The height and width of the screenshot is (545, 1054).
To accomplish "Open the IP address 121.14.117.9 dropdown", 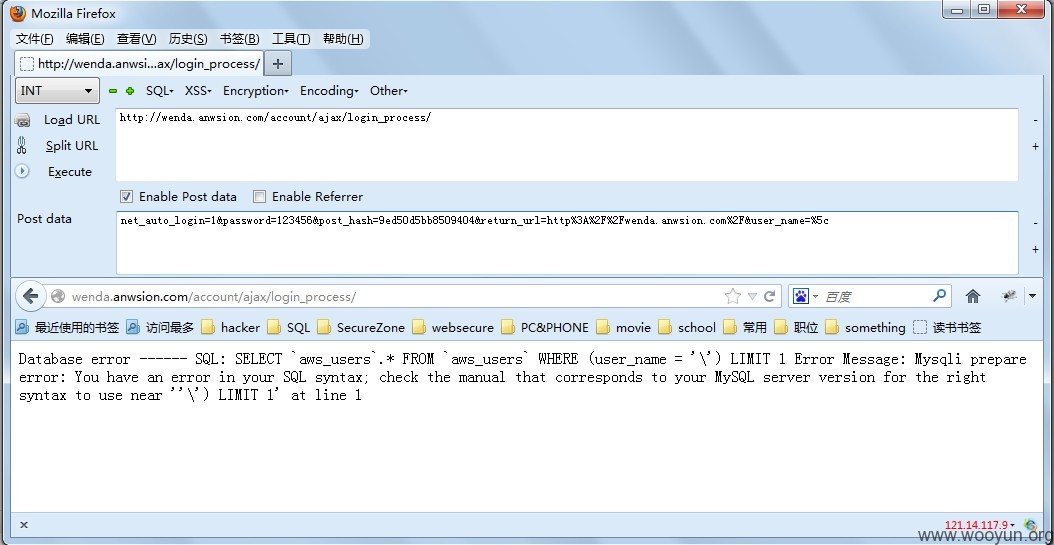I will (x=980, y=525).
